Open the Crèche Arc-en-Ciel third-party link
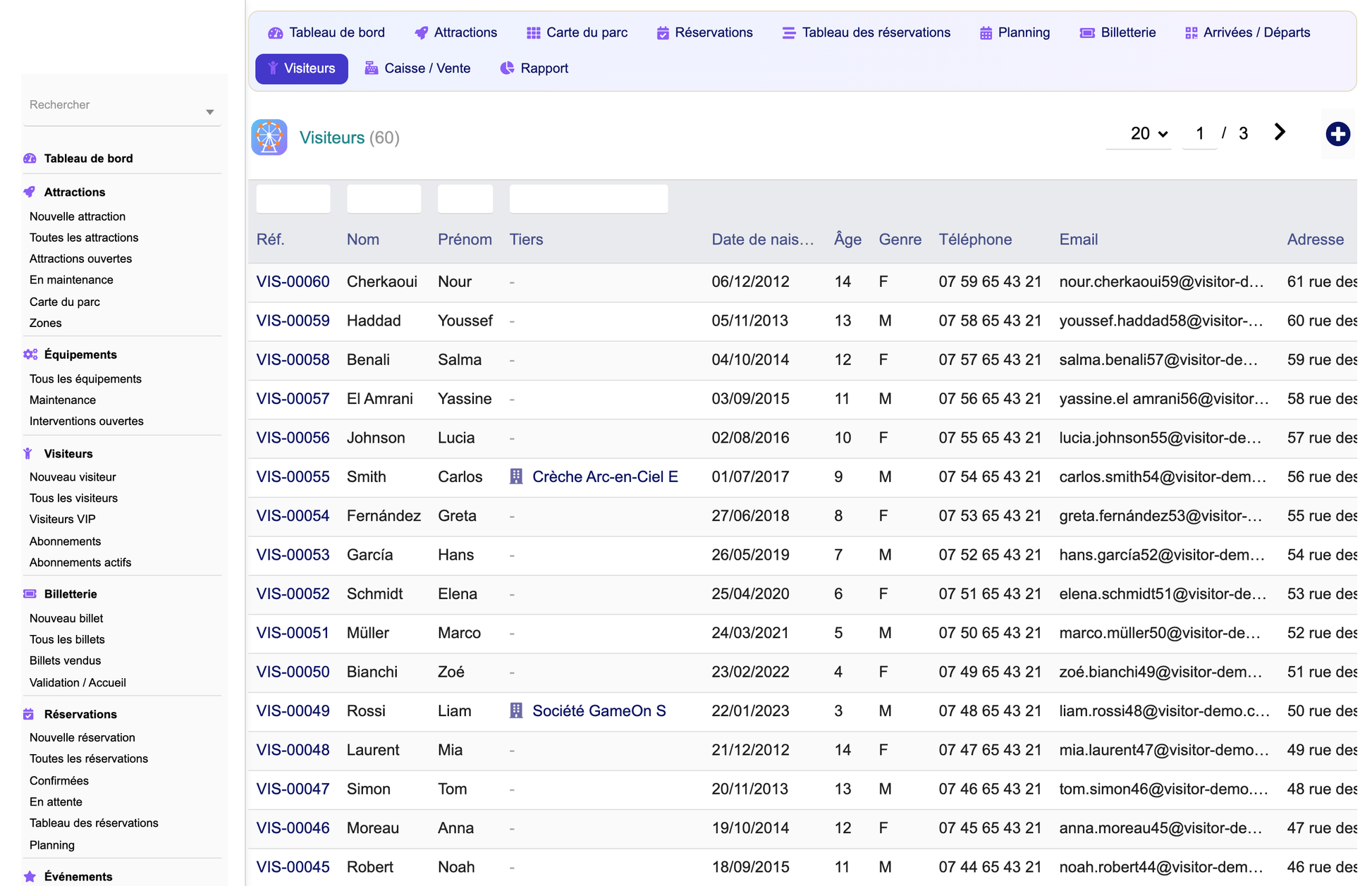The image size is (1372, 886). [x=605, y=476]
